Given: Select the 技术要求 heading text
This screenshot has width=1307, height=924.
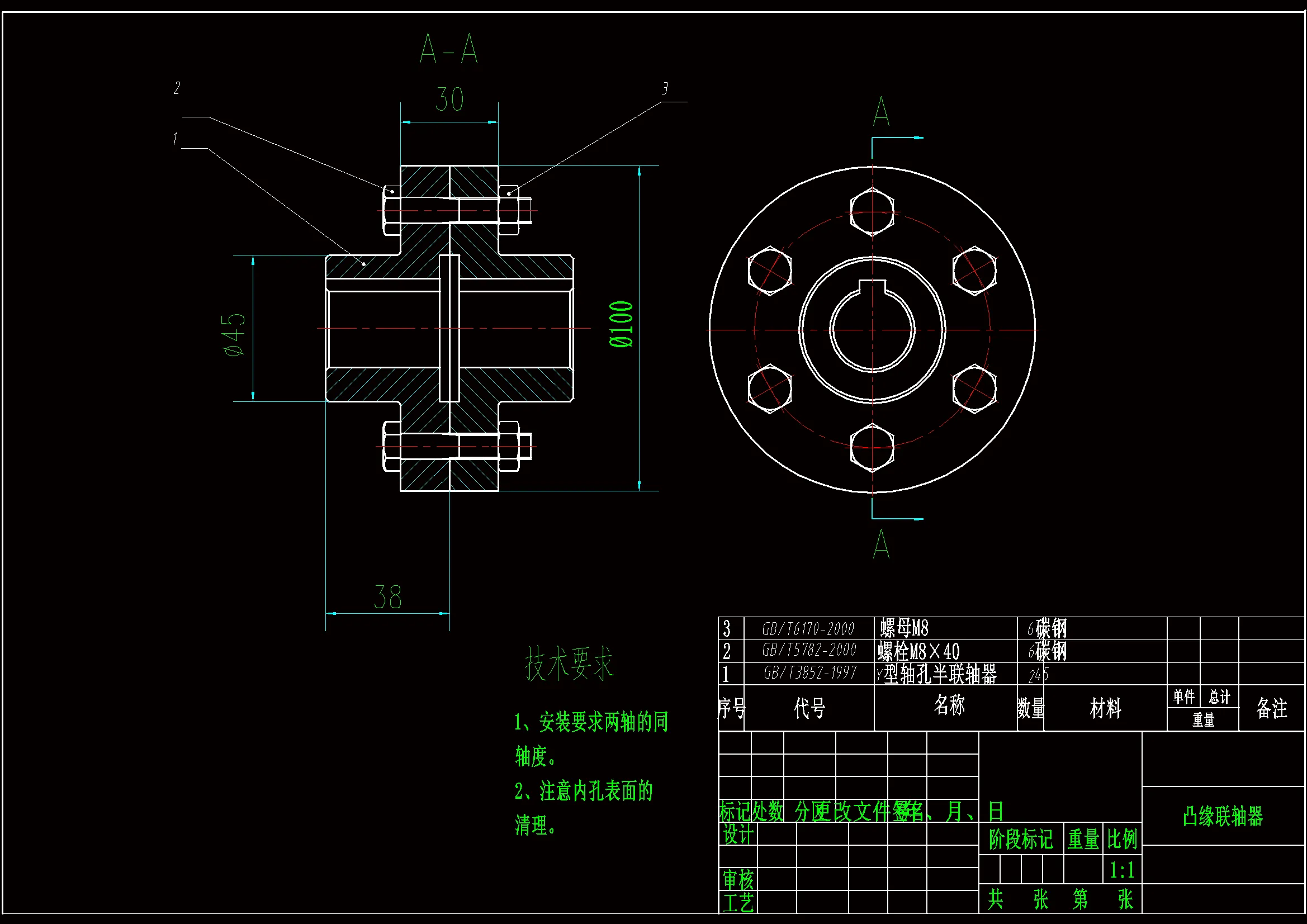Looking at the screenshot, I should click(x=569, y=665).
